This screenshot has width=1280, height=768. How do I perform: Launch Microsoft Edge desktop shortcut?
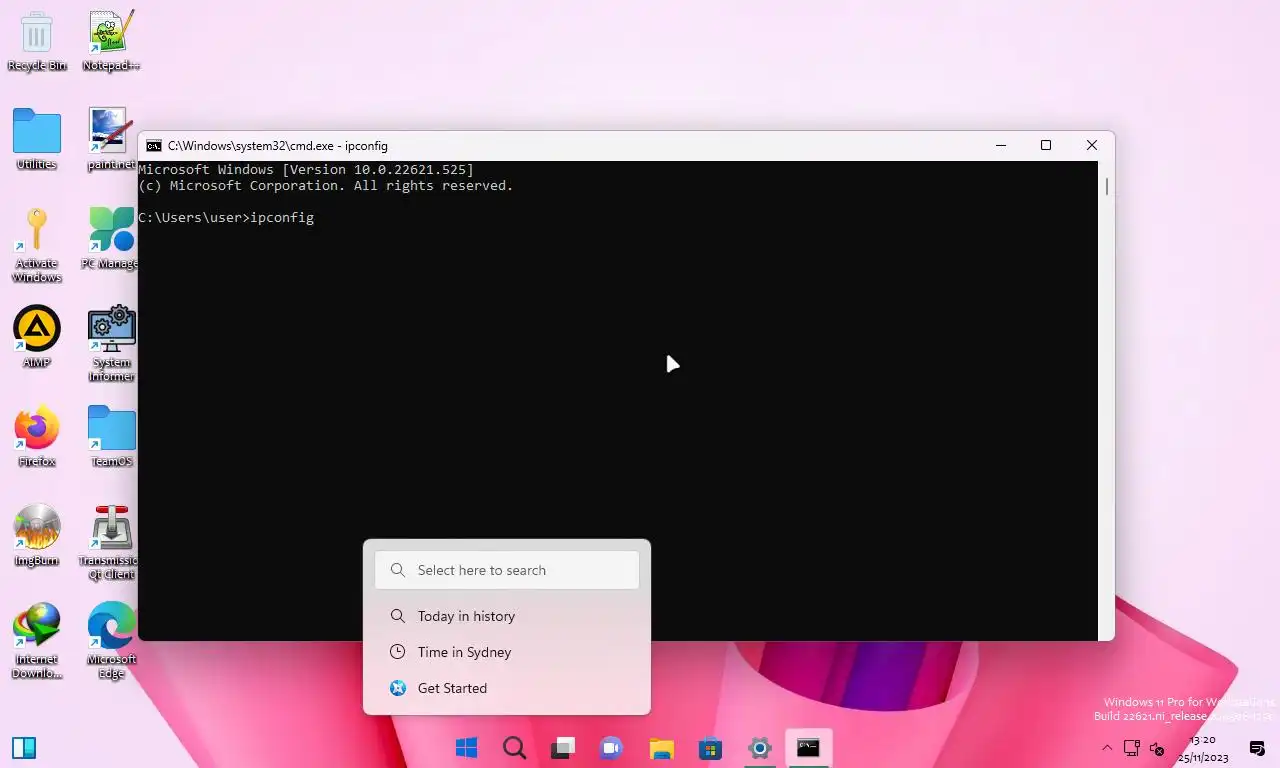111,642
